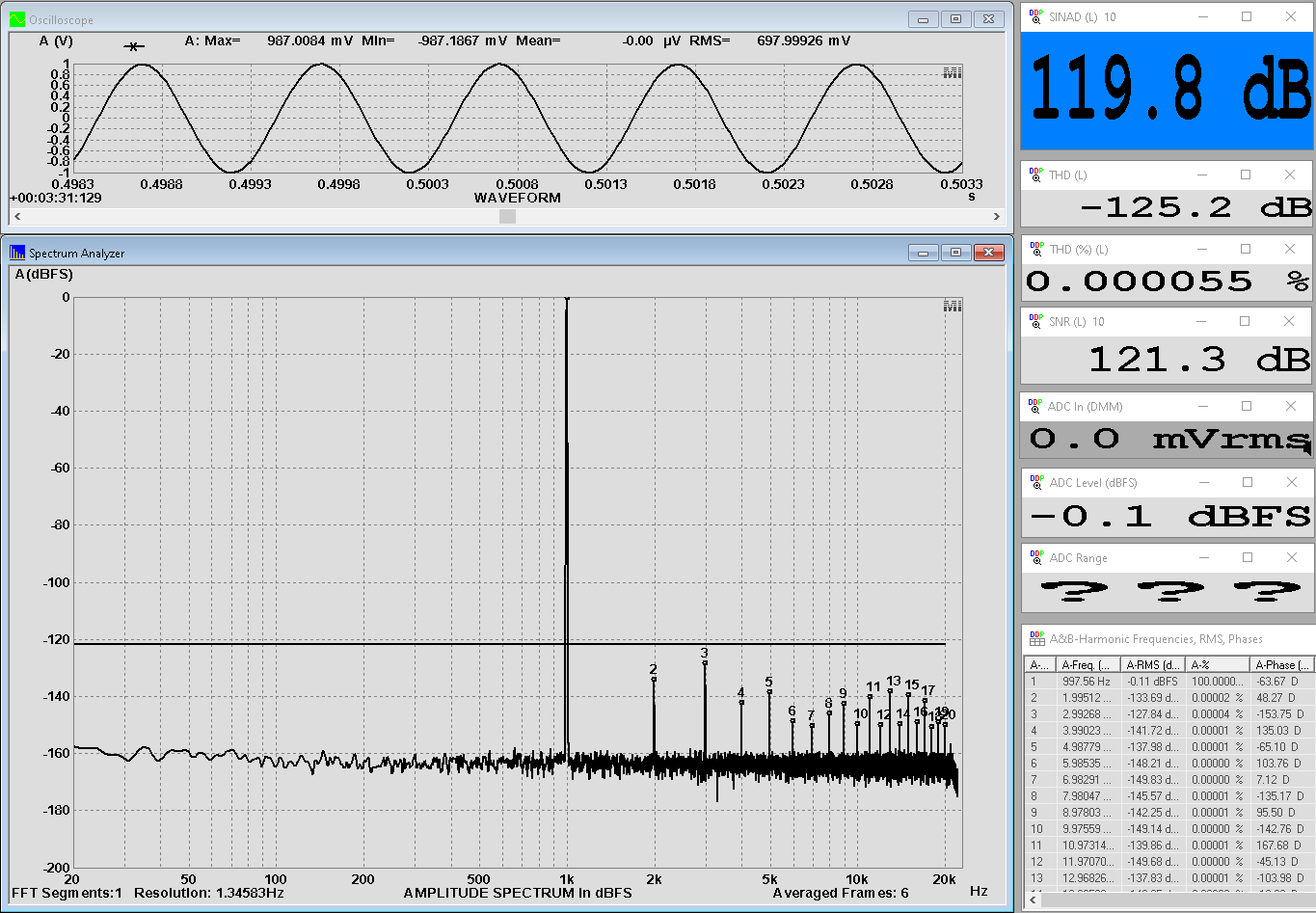
Task: Click the A(dBFS) spectrum axis label
Action: pyautogui.click(x=44, y=274)
